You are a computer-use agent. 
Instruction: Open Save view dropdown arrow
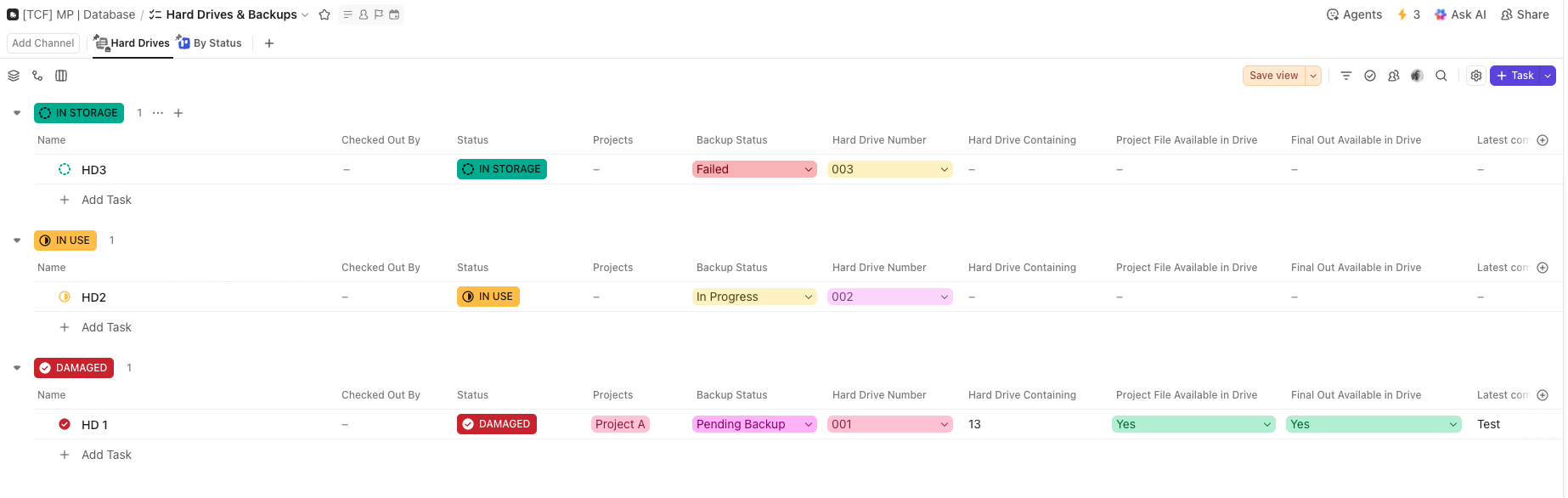(1313, 76)
